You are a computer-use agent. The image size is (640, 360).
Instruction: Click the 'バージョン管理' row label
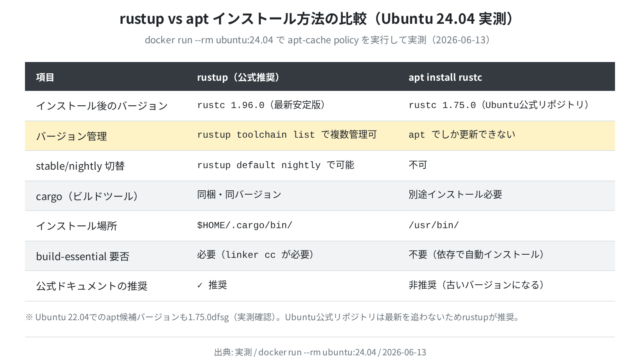pos(71,136)
